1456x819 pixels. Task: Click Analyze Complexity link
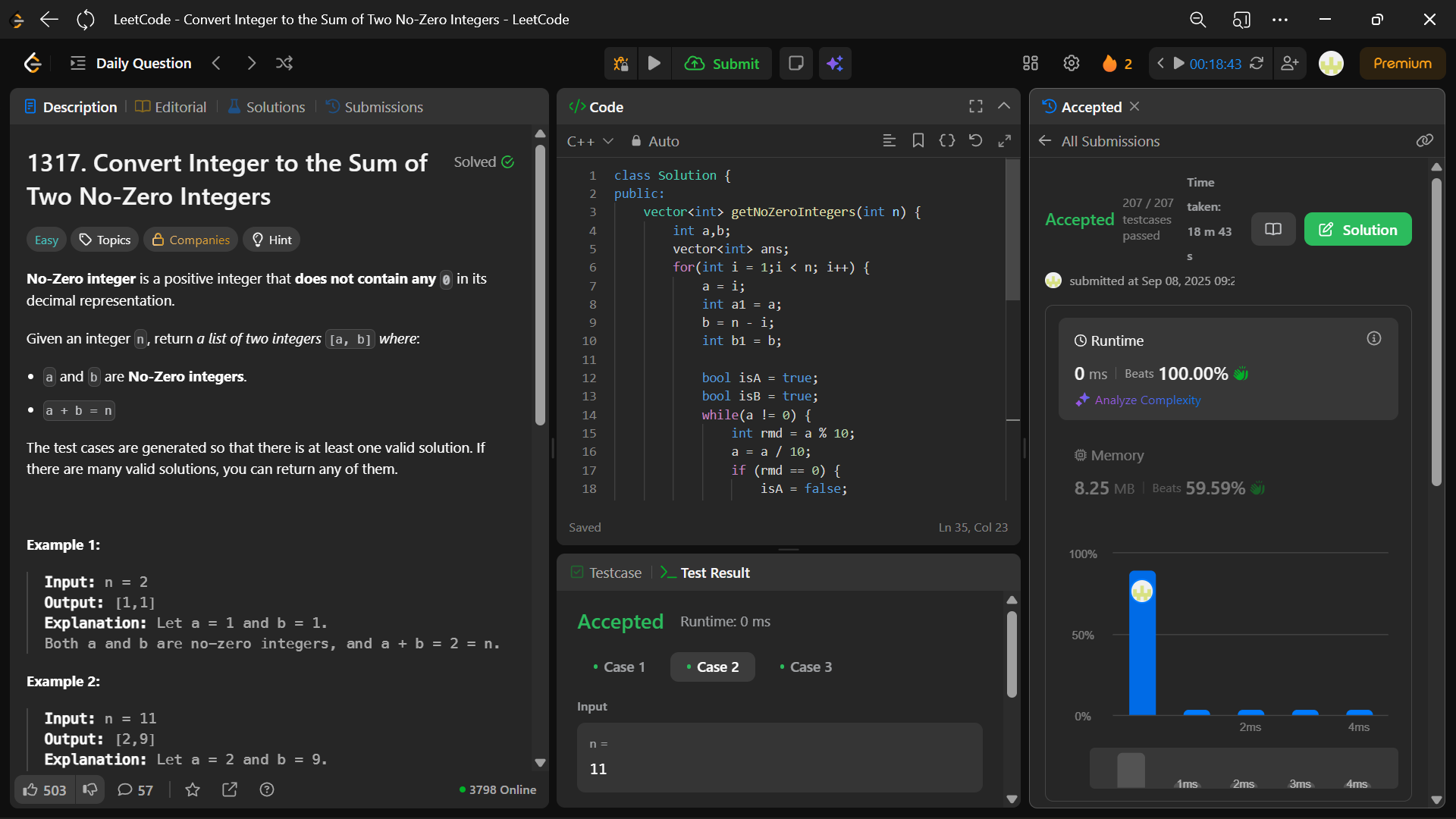(x=1147, y=400)
